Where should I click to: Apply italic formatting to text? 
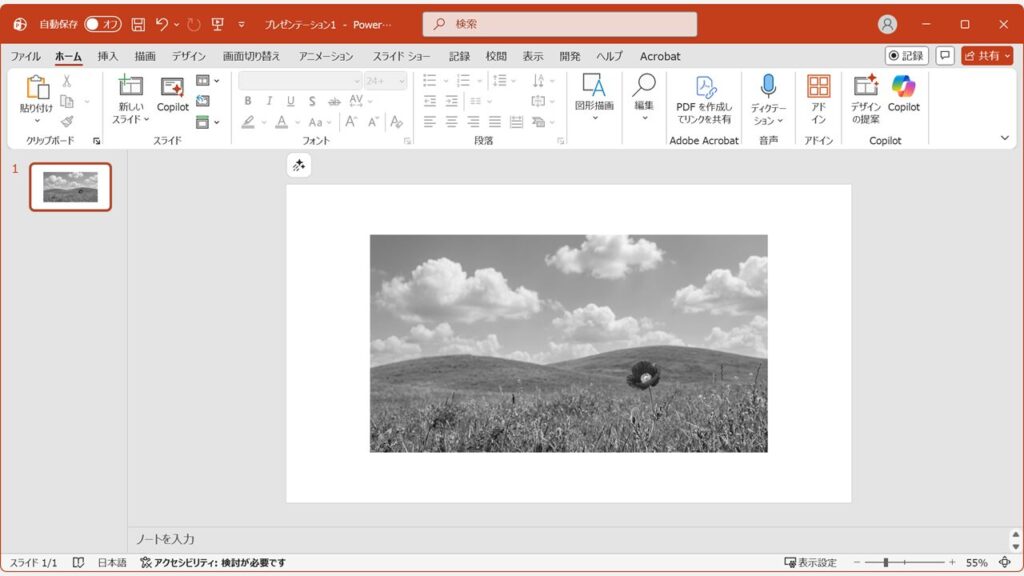(x=268, y=101)
